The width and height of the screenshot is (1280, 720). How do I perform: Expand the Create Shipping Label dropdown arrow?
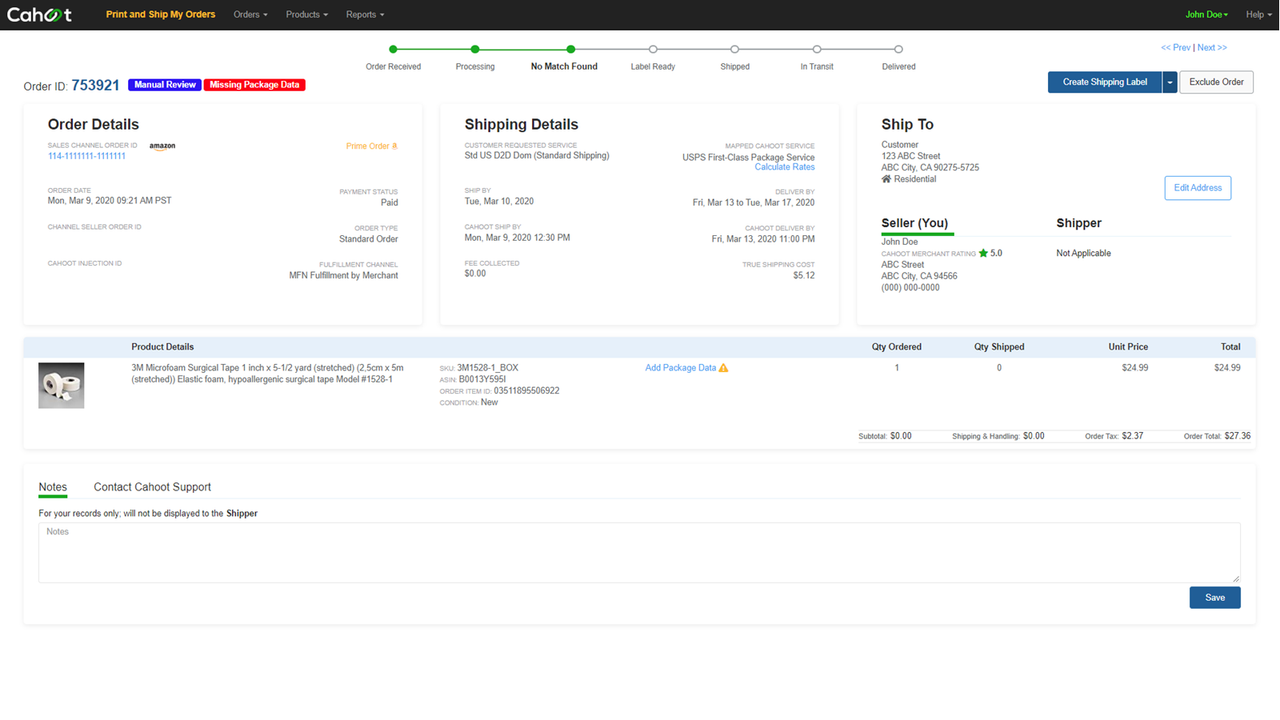tap(1170, 82)
